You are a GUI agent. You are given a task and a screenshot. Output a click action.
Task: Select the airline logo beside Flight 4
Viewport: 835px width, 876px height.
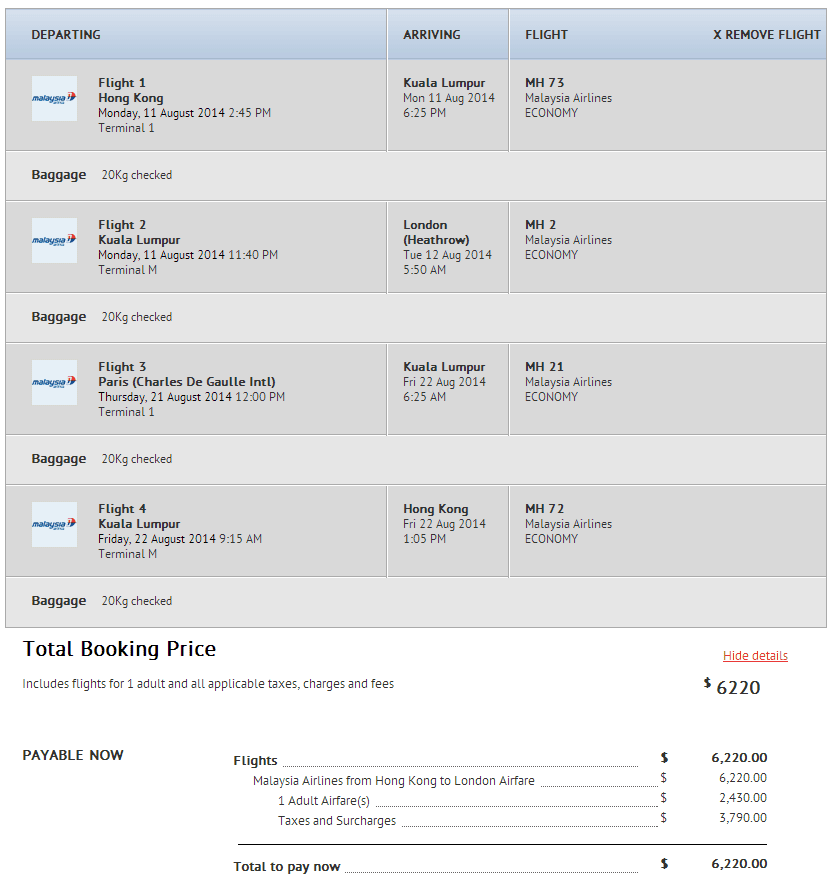pos(54,524)
